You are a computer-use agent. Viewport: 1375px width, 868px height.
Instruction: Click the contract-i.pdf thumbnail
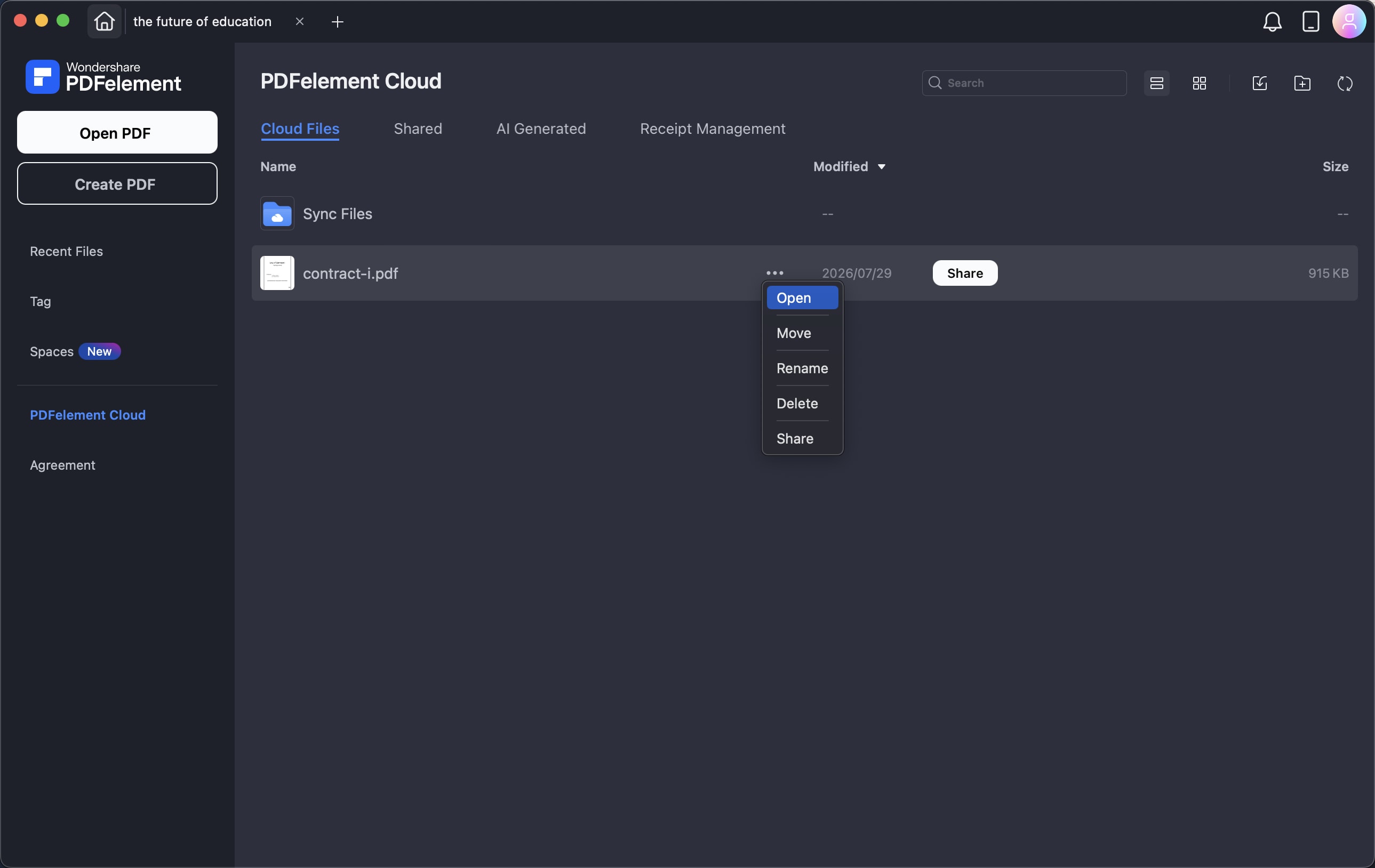(x=277, y=274)
